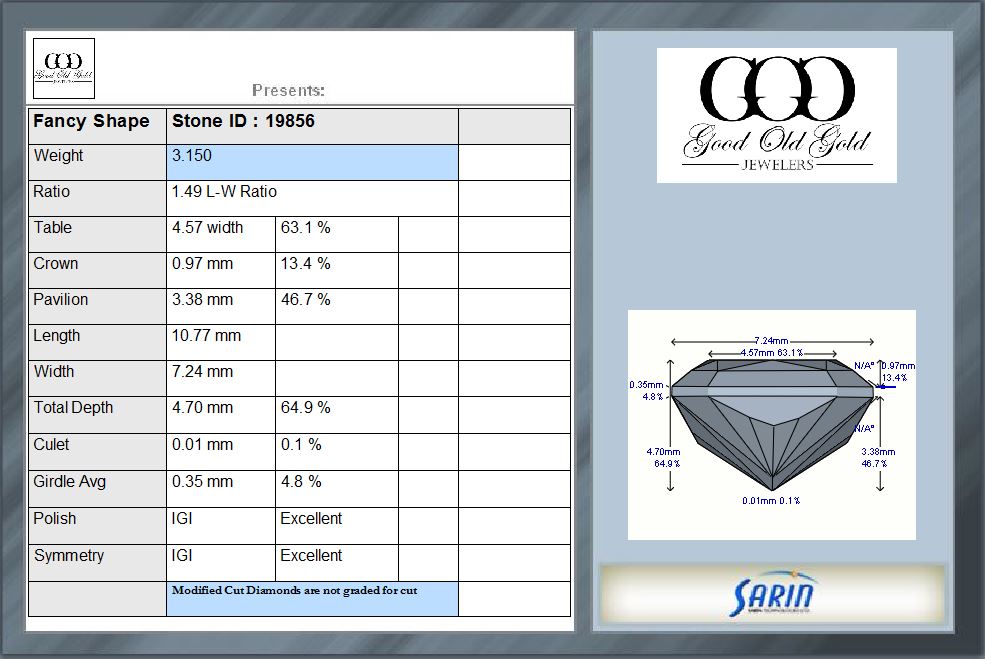Select the 'Polish' row label

[97, 526]
